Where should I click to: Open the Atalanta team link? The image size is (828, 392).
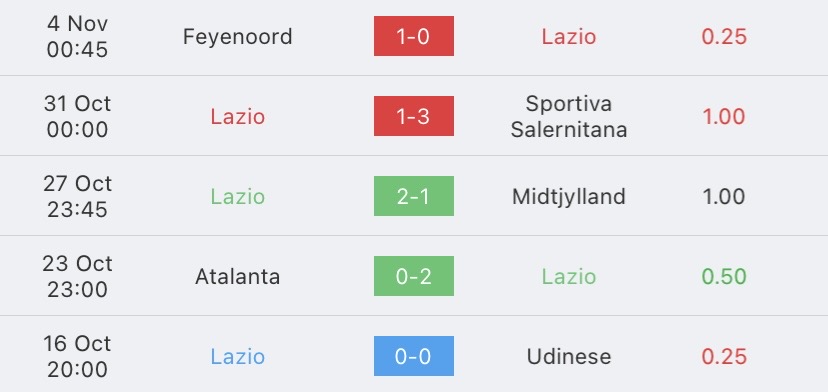tap(238, 277)
